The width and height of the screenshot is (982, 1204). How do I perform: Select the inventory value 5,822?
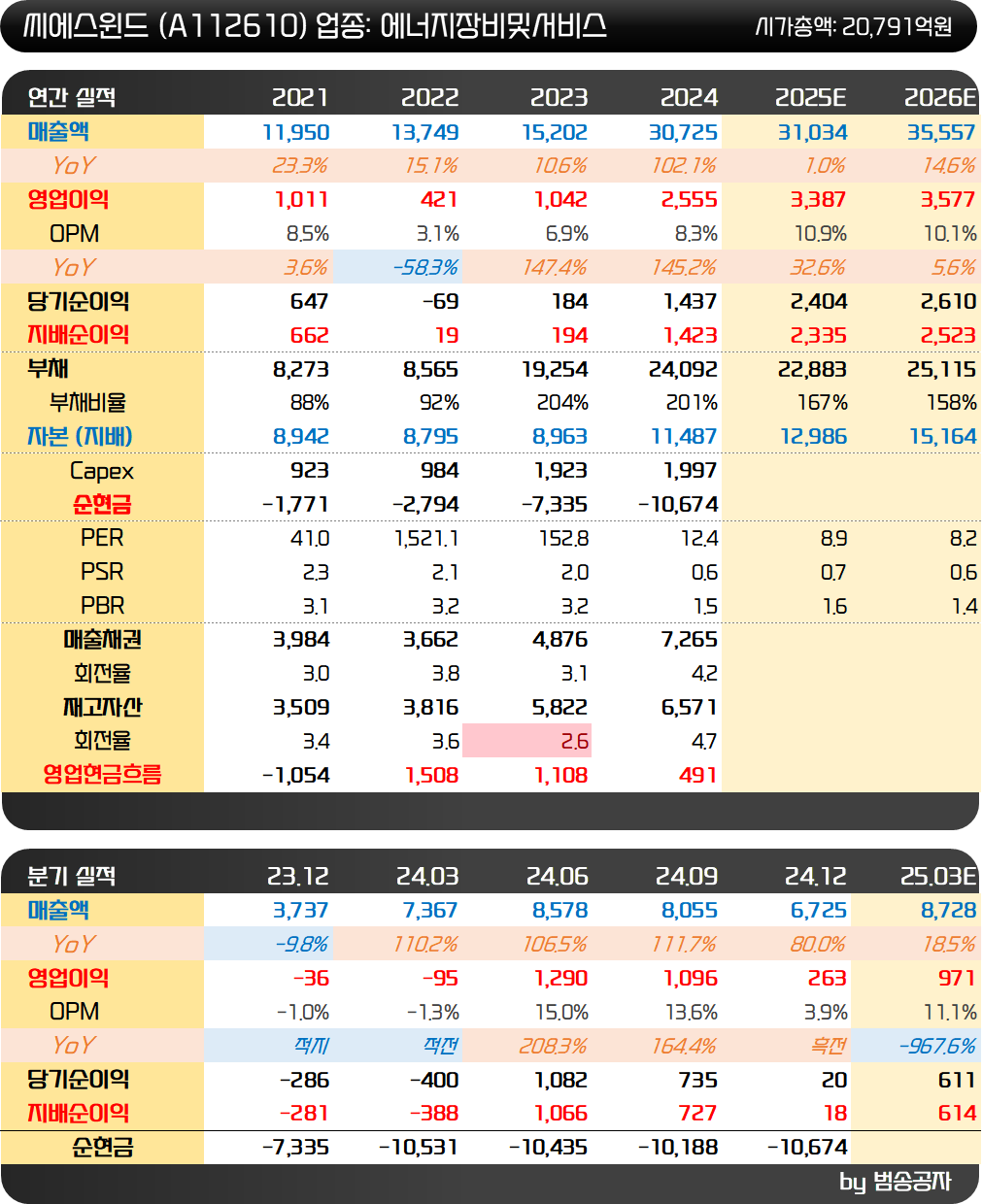point(560,707)
